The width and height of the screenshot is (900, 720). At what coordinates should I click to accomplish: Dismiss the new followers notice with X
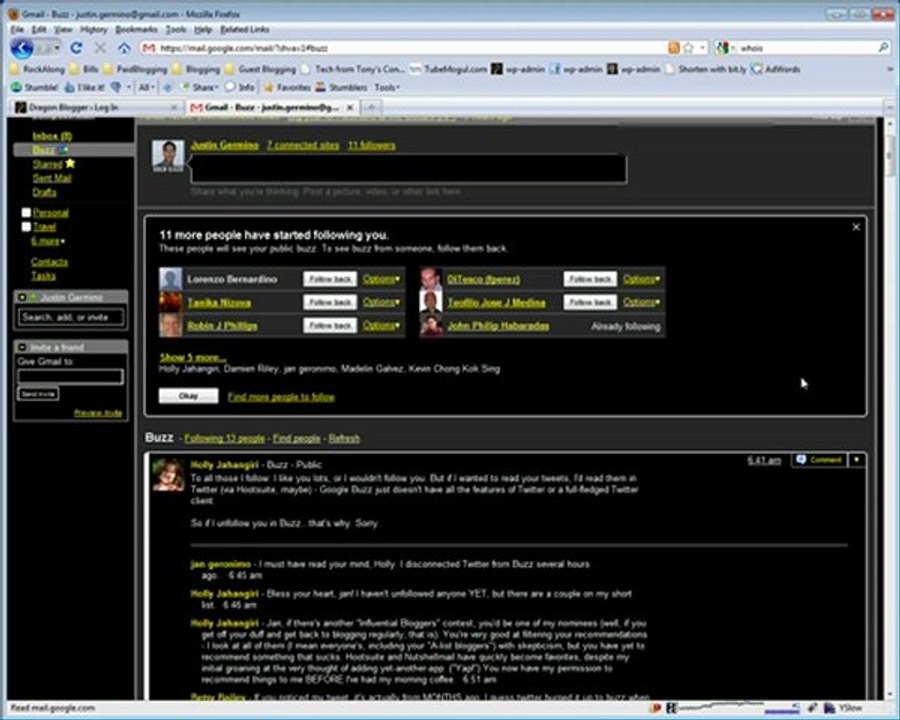tap(856, 227)
